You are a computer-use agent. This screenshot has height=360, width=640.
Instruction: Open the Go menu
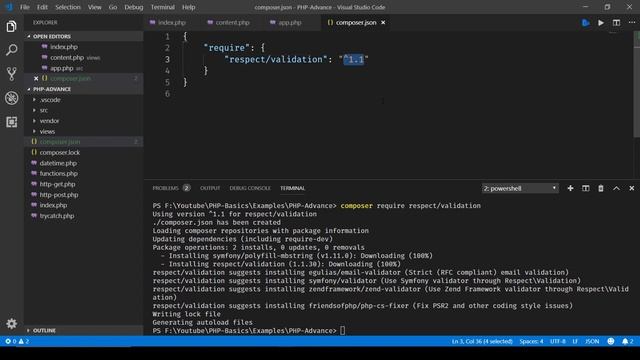click(x=113, y=7)
